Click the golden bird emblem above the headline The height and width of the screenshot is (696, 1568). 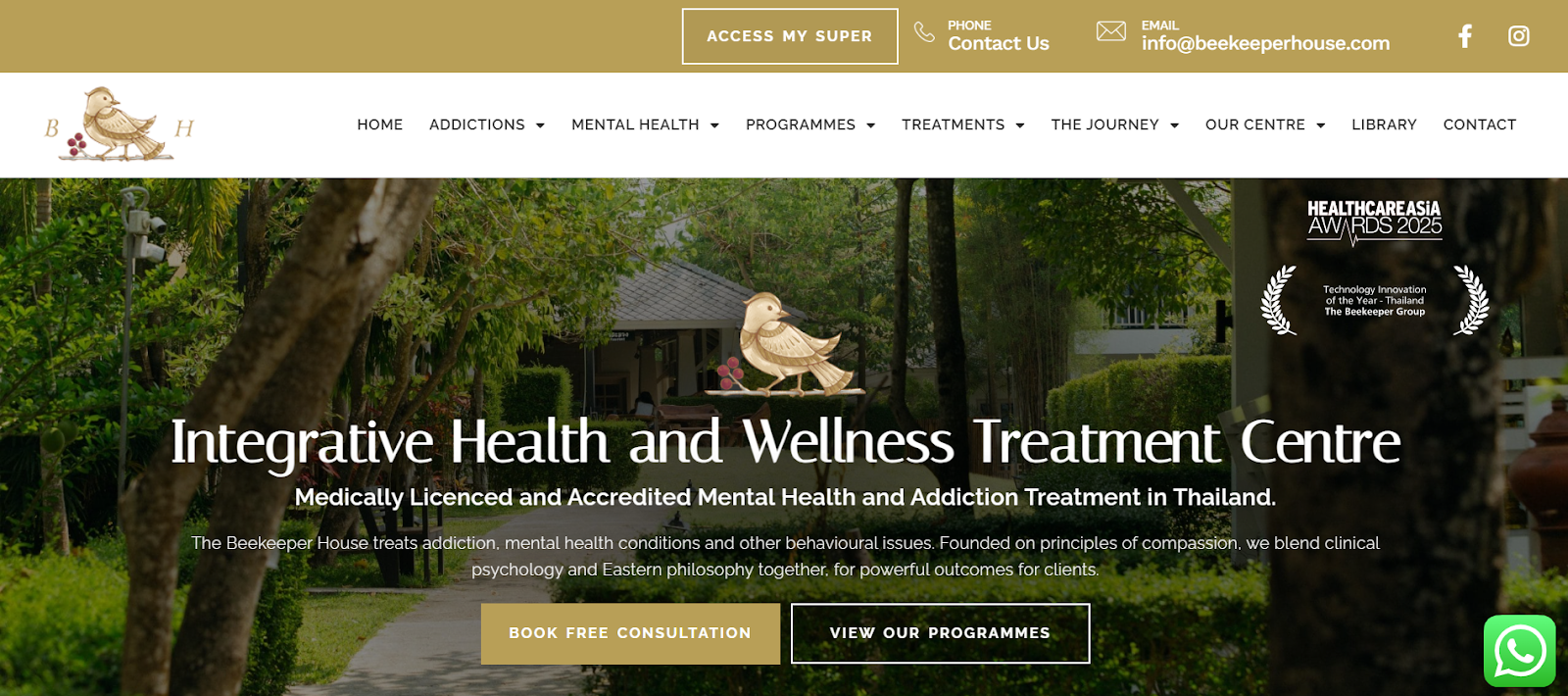coord(790,344)
